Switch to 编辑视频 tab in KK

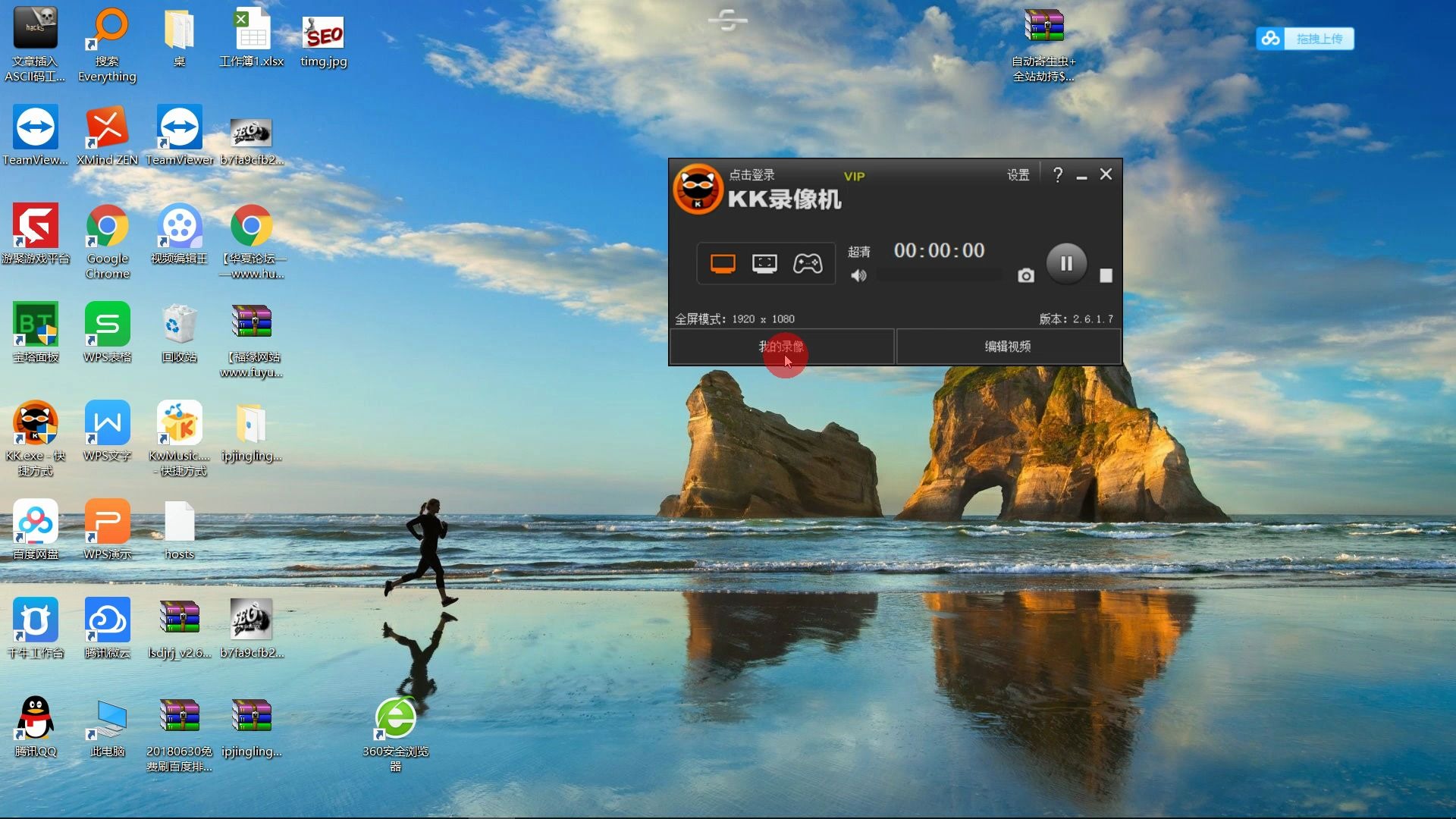(x=1007, y=346)
